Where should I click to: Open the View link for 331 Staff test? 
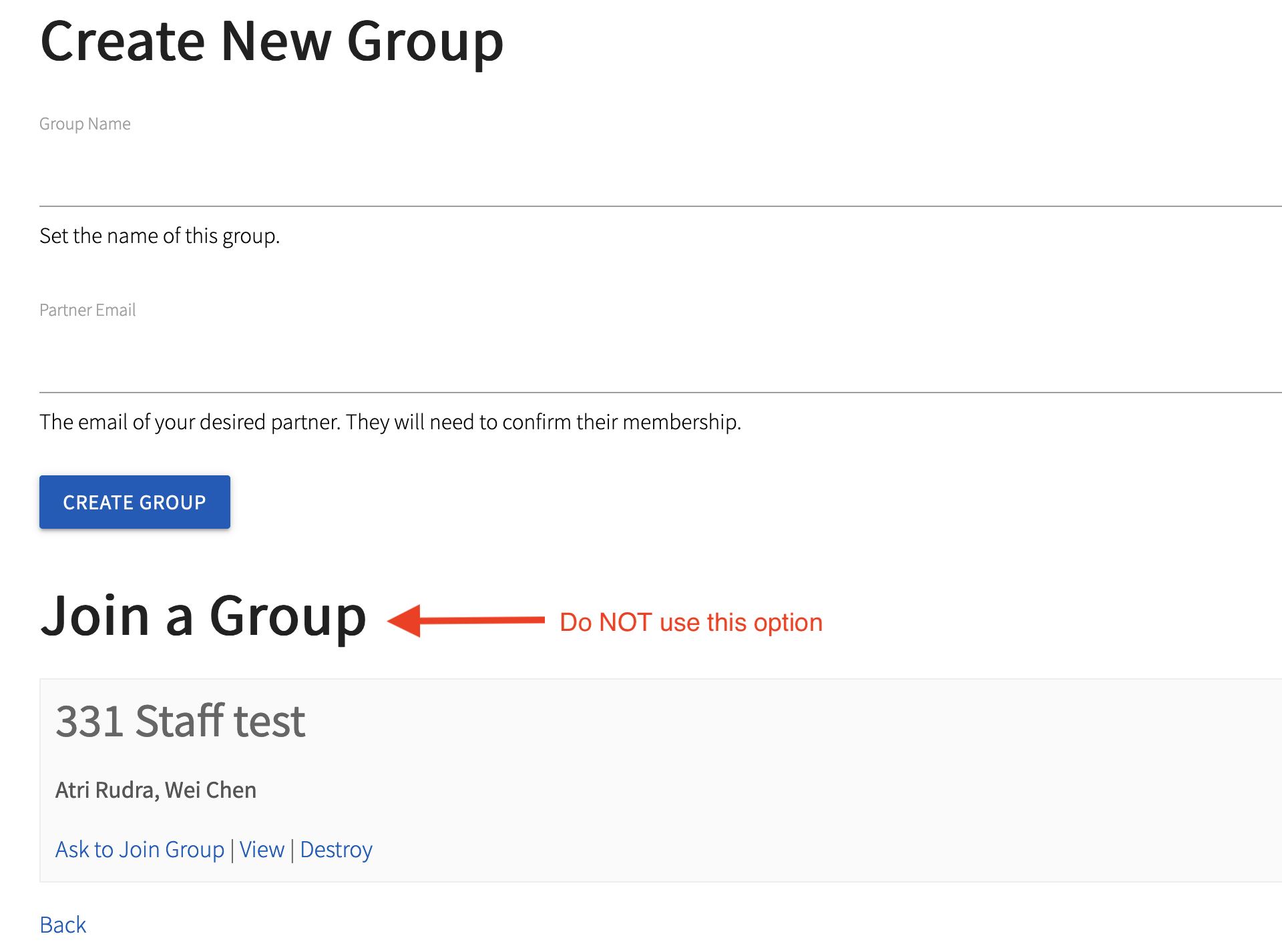[262, 849]
